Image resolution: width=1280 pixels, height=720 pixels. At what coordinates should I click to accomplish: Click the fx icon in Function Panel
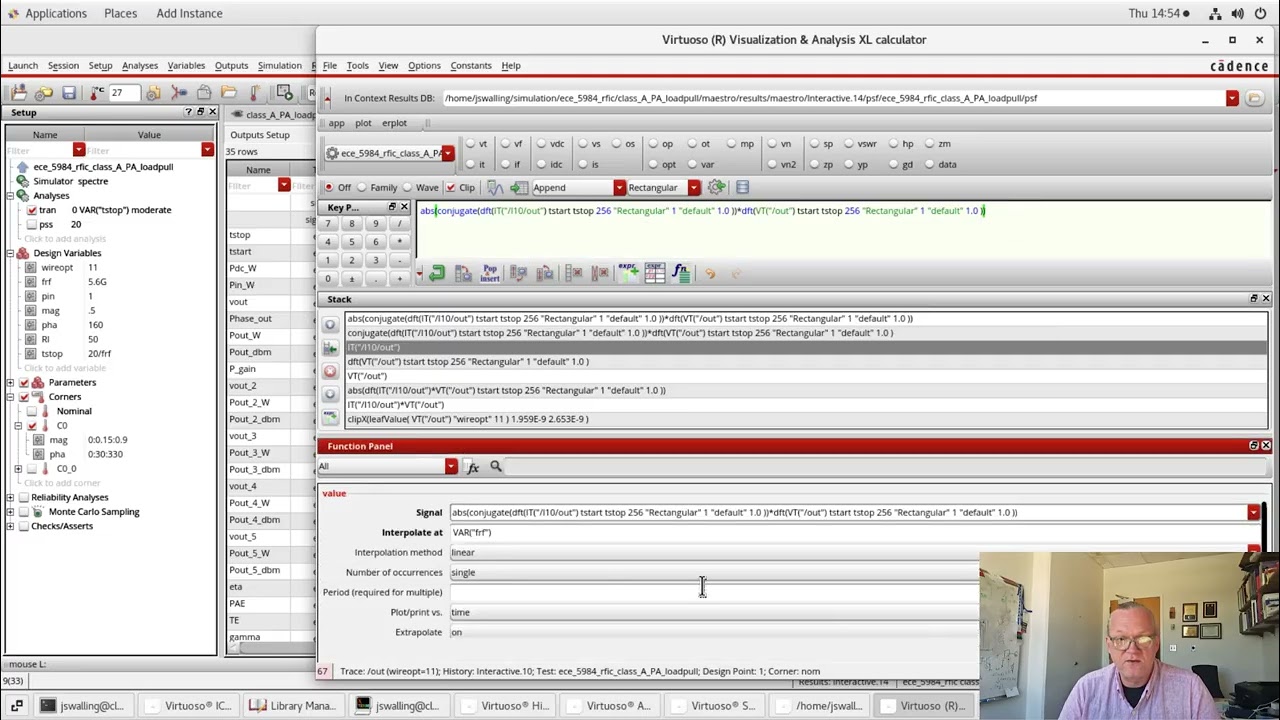click(473, 467)
